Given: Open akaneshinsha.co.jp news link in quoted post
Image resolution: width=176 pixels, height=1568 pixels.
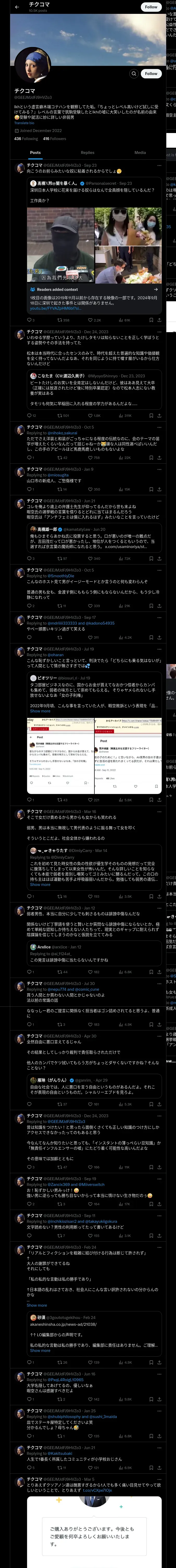Looking at the screenshot, I should pos(63,1324).
